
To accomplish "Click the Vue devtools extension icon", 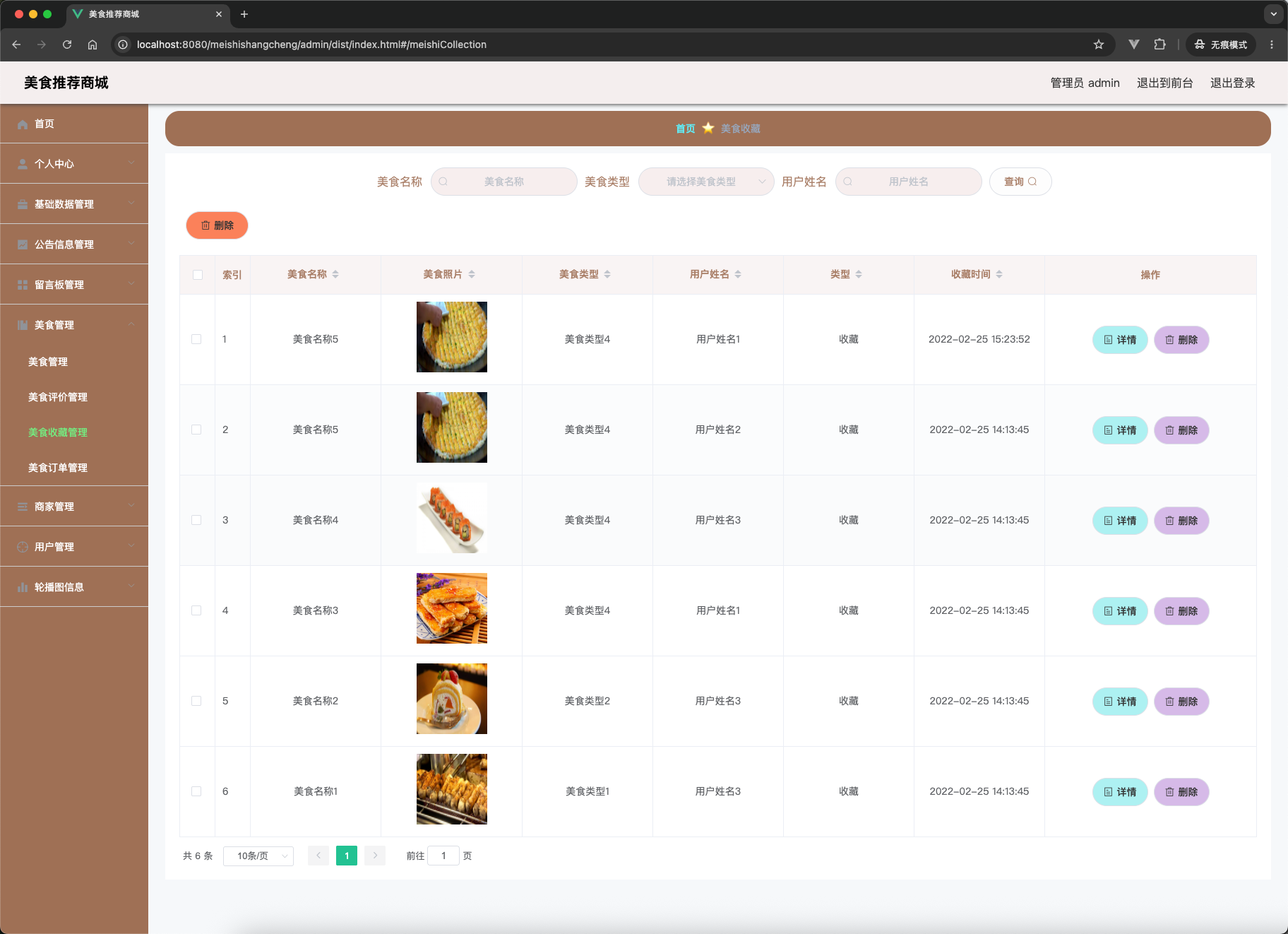I will coord(1134,45).
